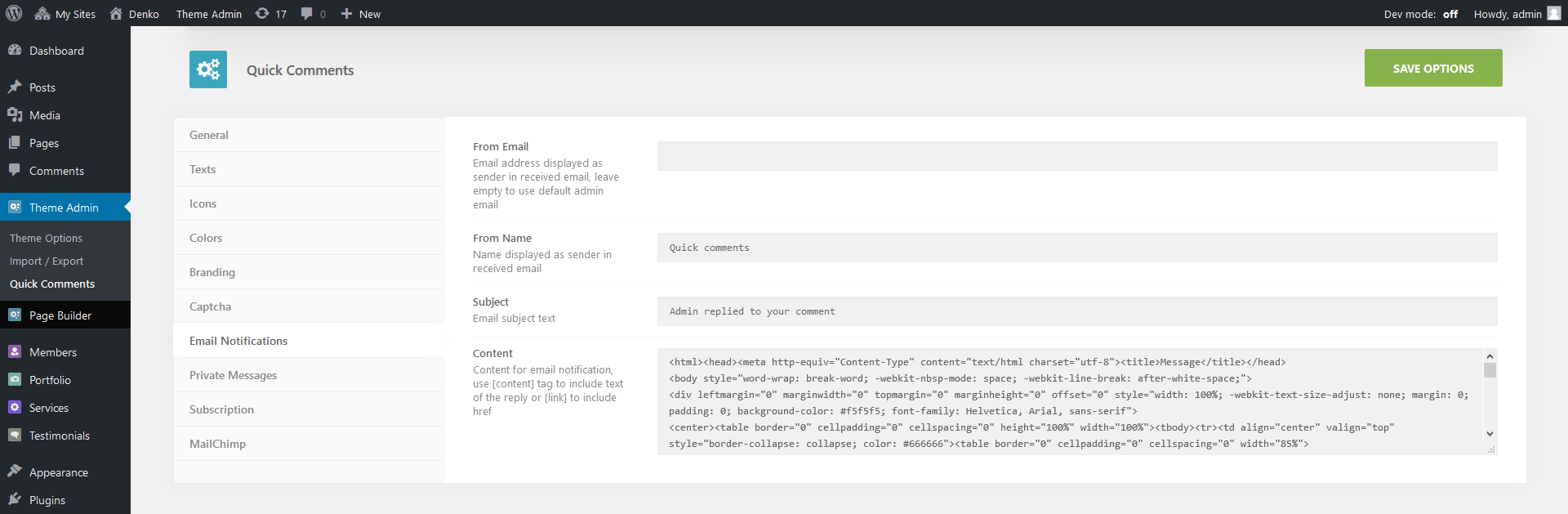Click the Page Builder icon
This screenshot has height=514, width=1568.
14,315
